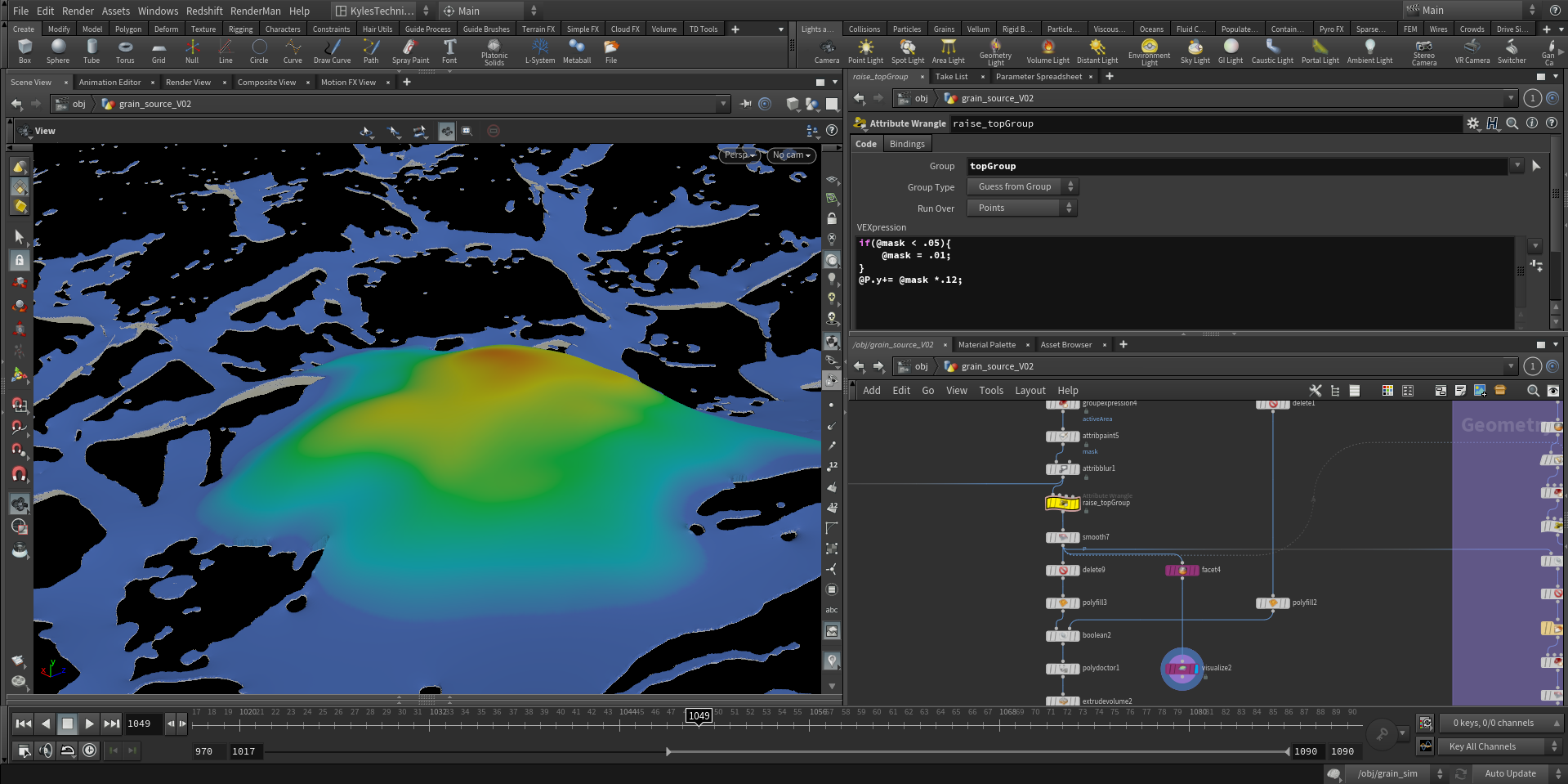Toggle display flag on smooth7 node
This screenshot has width=1568, height=784.
[x=1075, y=537]
